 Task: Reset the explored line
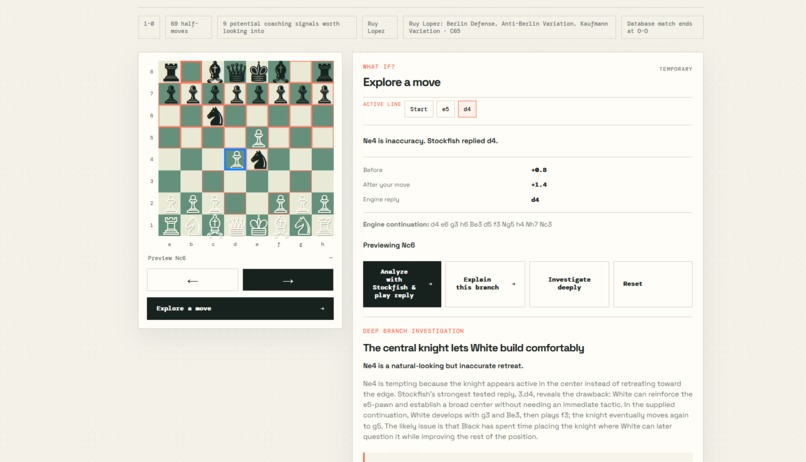[653, 284]
